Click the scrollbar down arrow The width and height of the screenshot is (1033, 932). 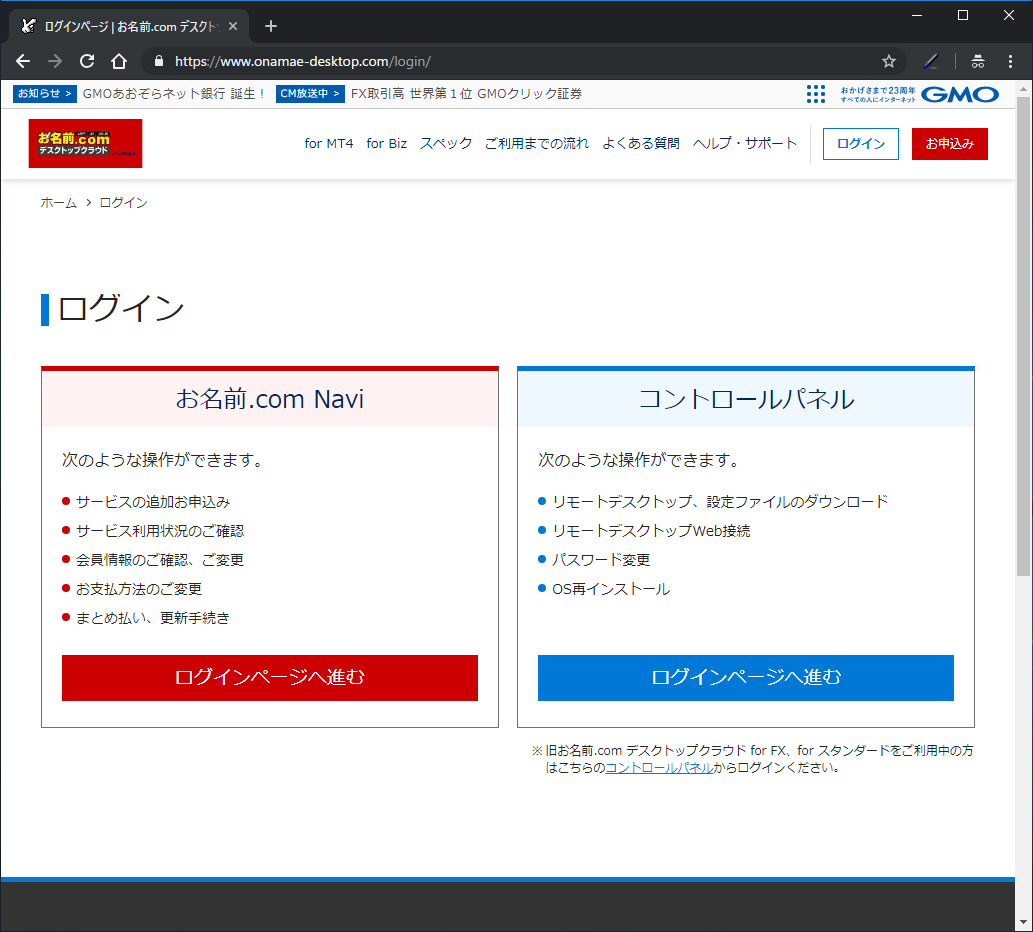[1023, 922]
